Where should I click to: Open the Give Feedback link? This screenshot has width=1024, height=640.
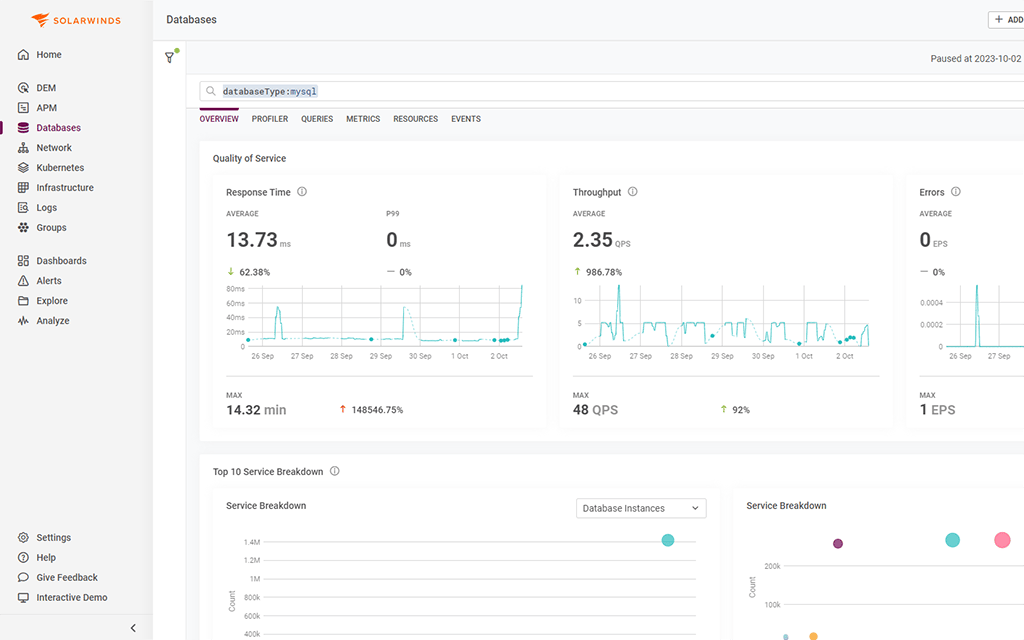click(x=60, y=577)
